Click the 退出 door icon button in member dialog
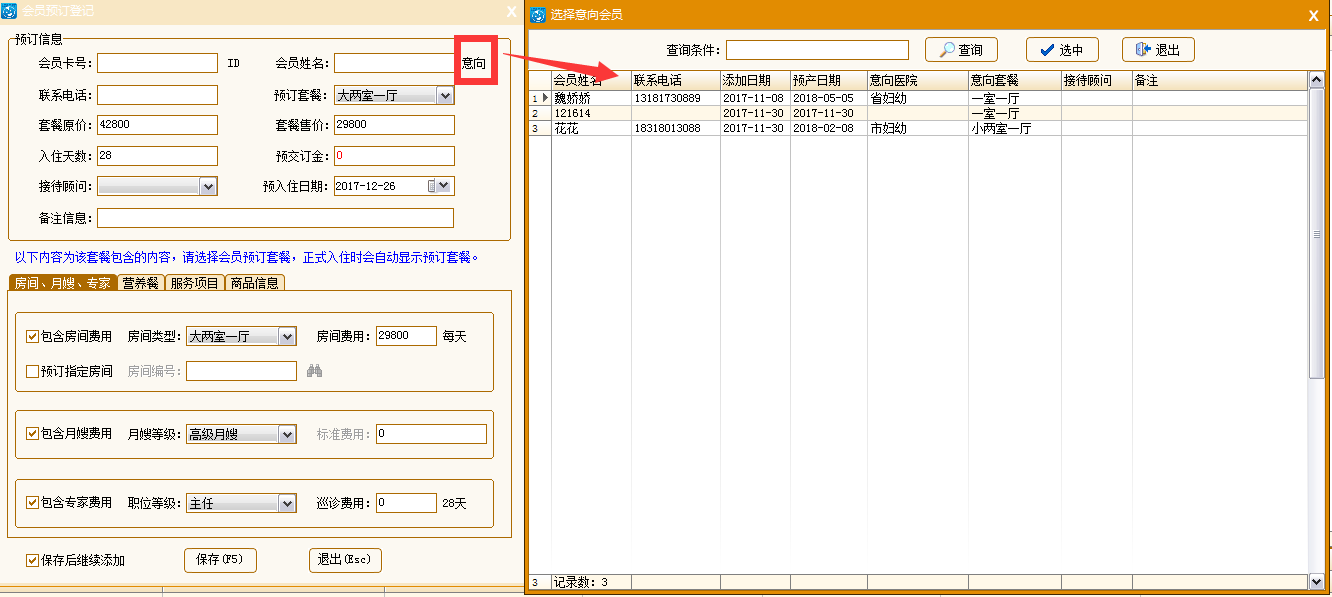This screenshot has width=1332, height=597. (1158, 50)
